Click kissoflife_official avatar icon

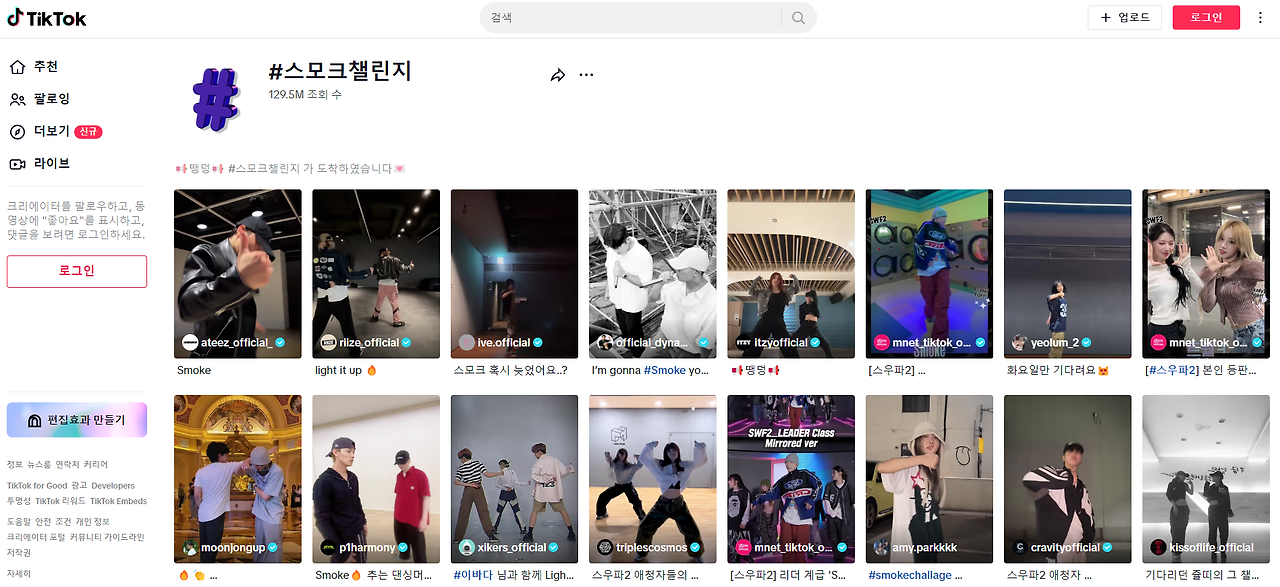(x=1158, y=547)
